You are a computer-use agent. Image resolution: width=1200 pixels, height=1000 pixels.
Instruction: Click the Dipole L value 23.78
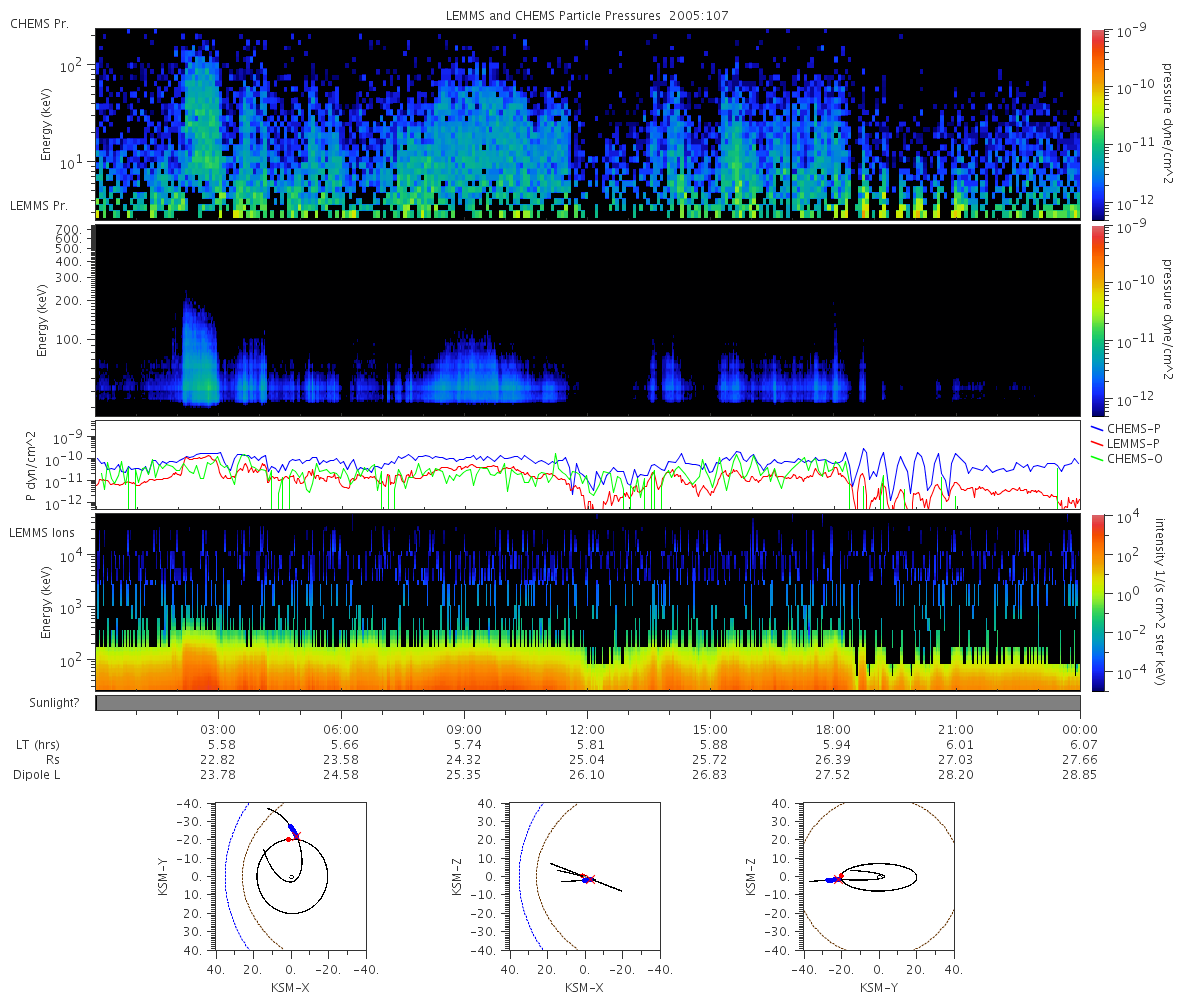(218, 775)
